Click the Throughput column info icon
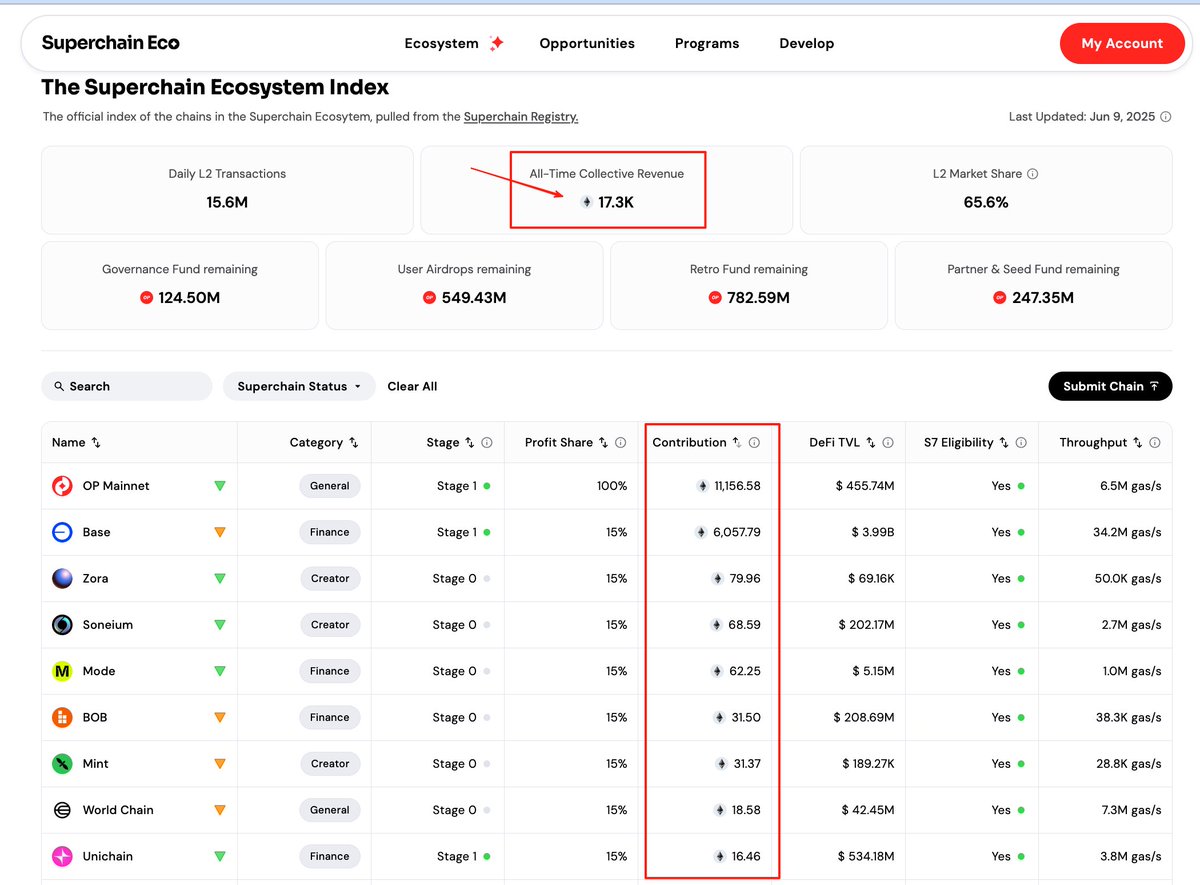1200x885 pixels. coord(1155,442)
